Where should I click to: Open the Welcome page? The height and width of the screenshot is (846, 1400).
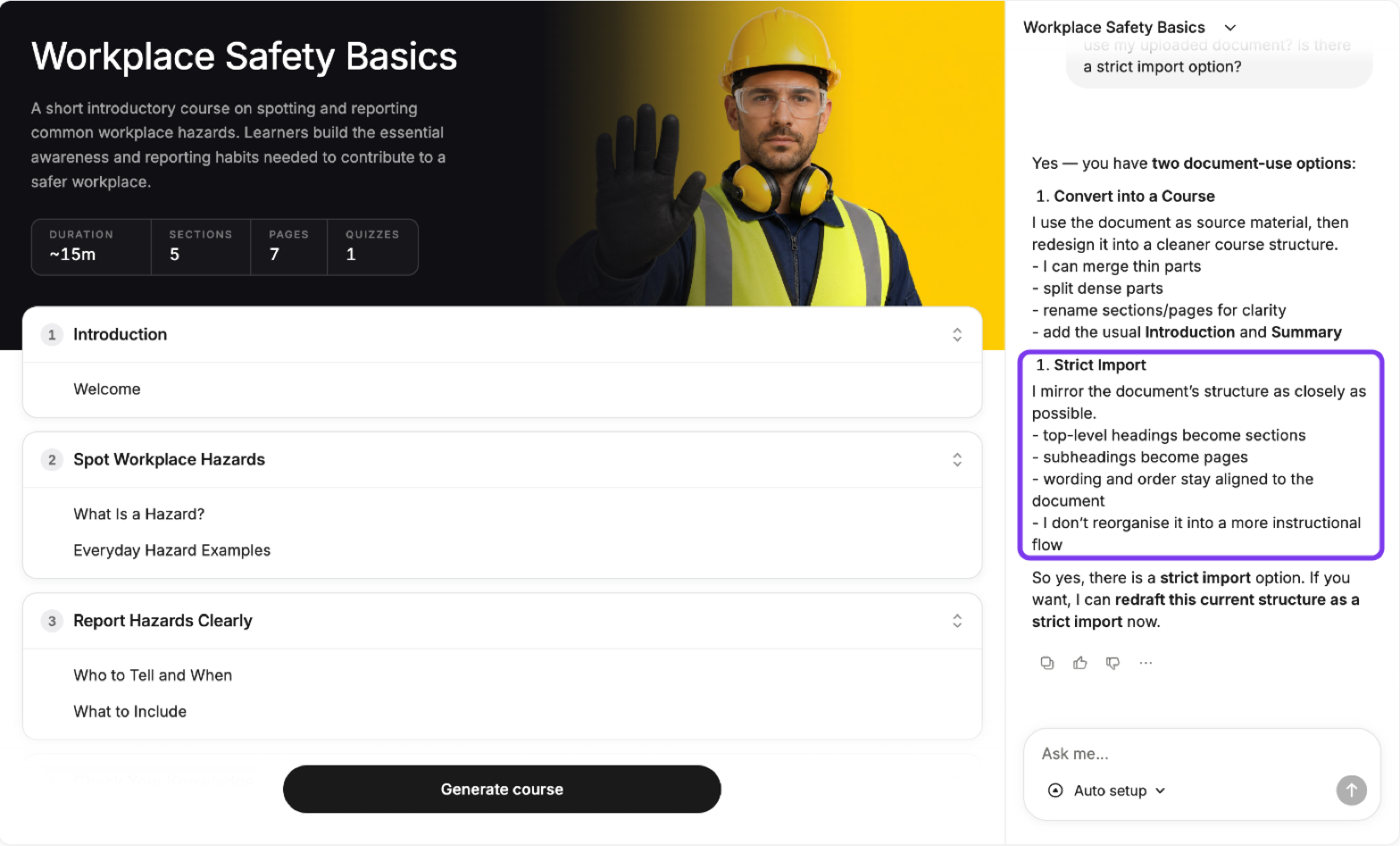click(x=107, y=389)
